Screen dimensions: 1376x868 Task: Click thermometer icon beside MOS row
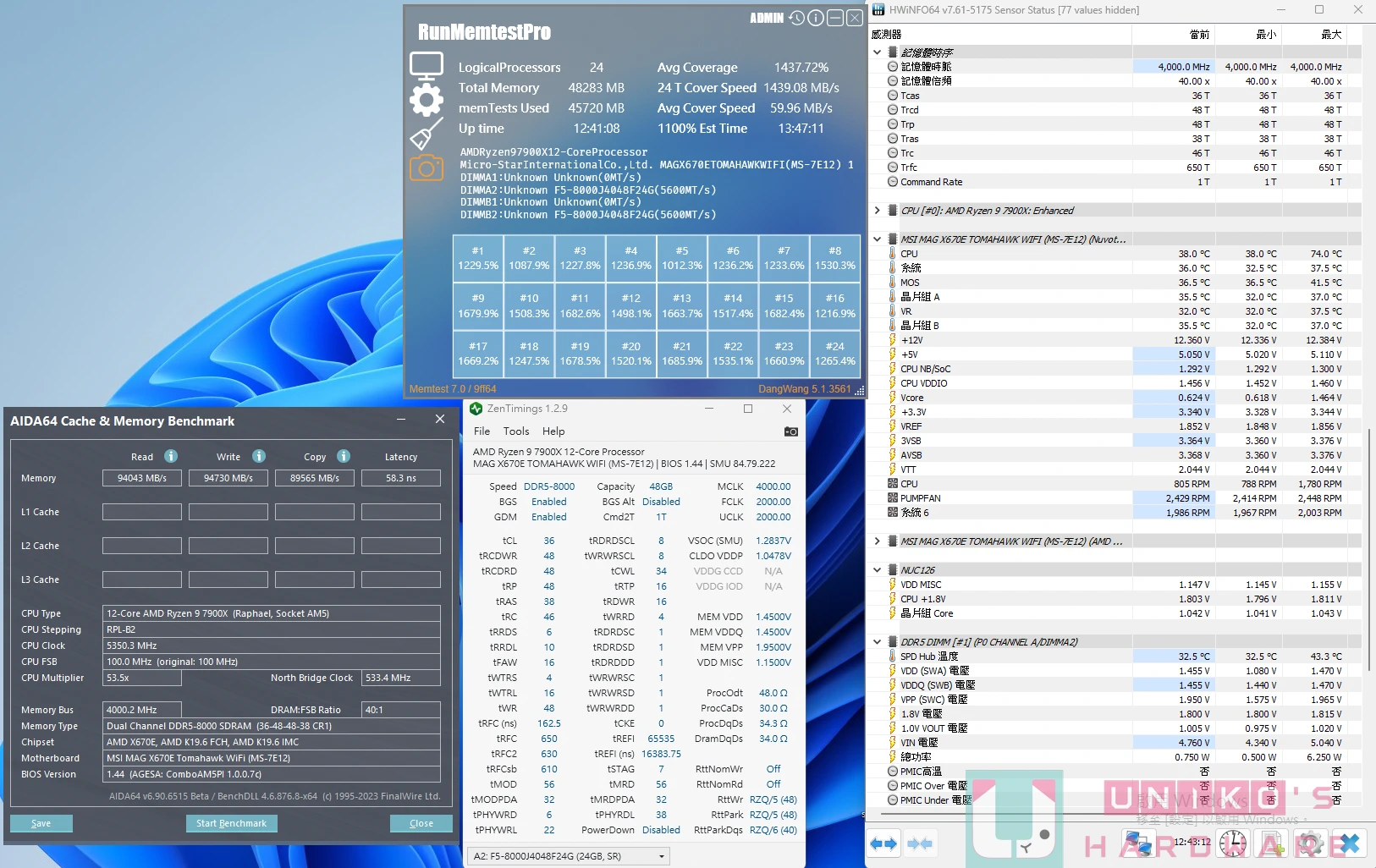(x=893, y=283)
